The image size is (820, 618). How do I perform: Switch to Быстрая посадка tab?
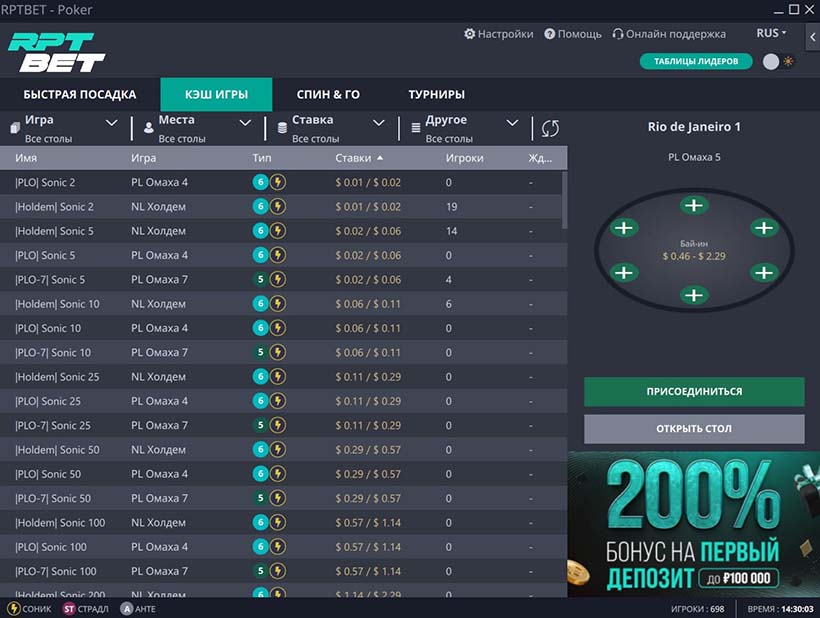tap(79, 95)
